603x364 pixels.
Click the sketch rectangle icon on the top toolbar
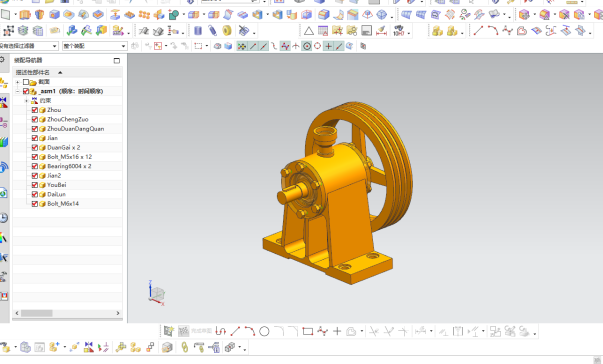pyautogui.click(x=5, y=15)
